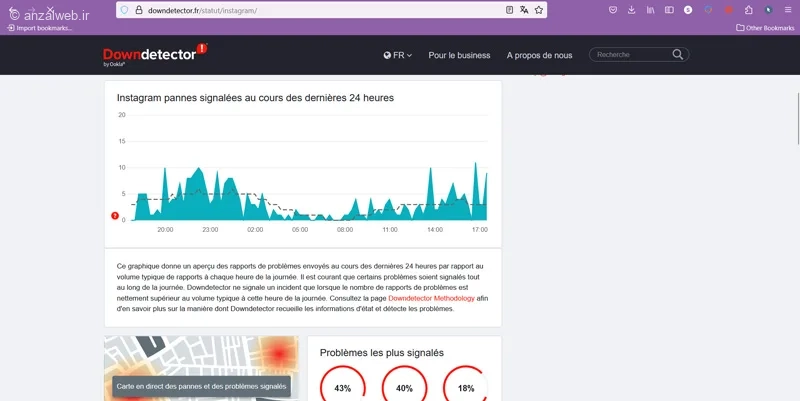The height and width of the screenshot is (401, 800).
Task: Toggle the browser sidebar icon
Action: point(669,10)
